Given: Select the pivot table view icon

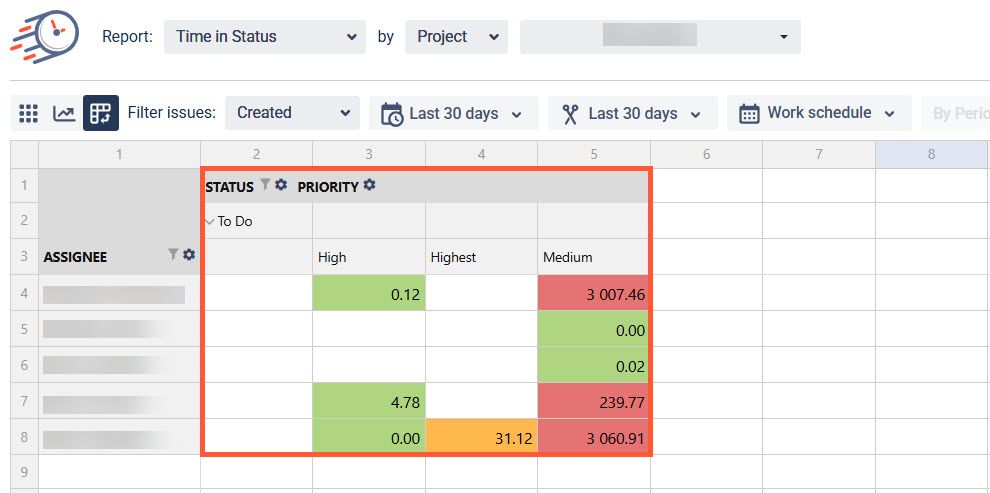Looking at the screenshot, I should pos(100,113).
